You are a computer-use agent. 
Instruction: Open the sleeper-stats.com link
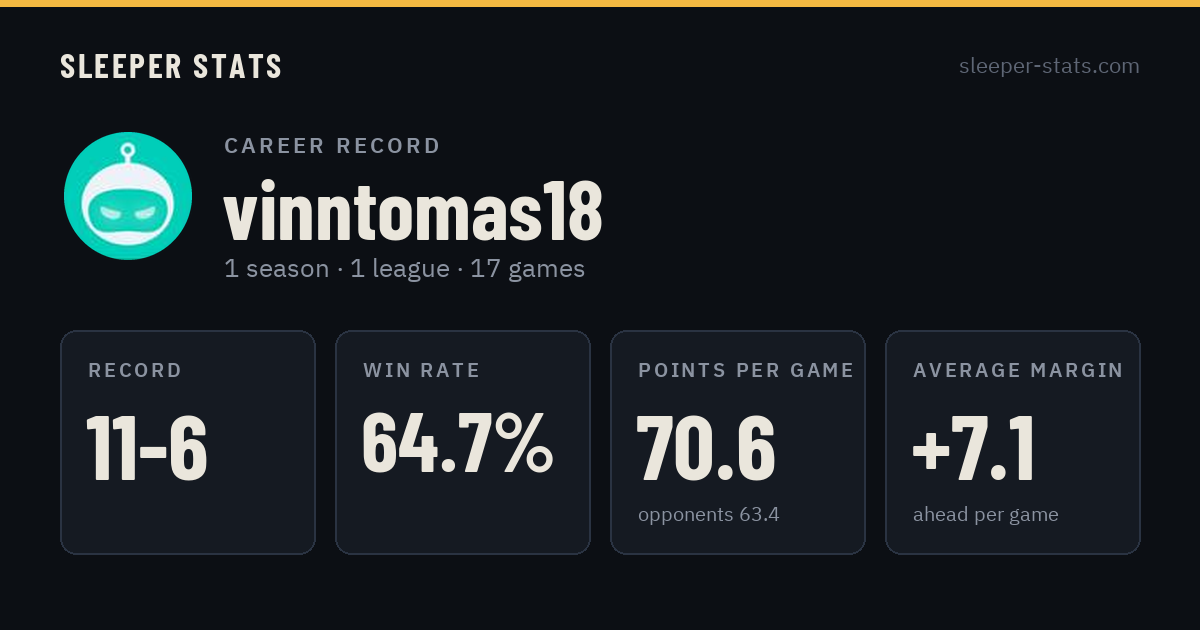click(x=1049, y=66)
